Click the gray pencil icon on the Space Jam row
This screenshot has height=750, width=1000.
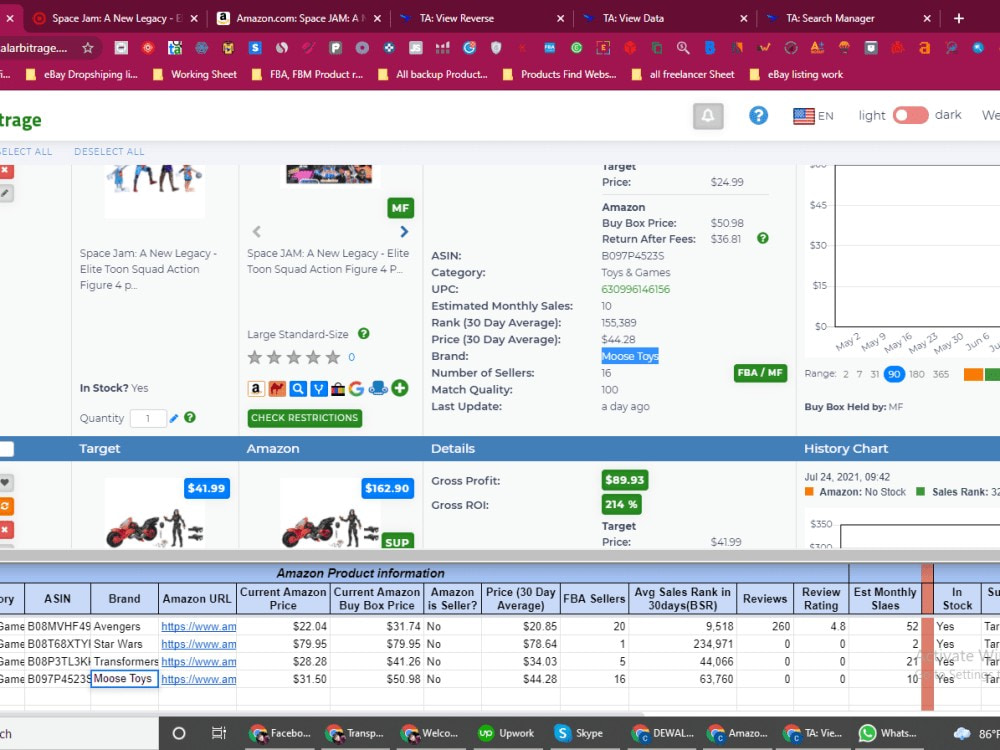tap(6, 193)
